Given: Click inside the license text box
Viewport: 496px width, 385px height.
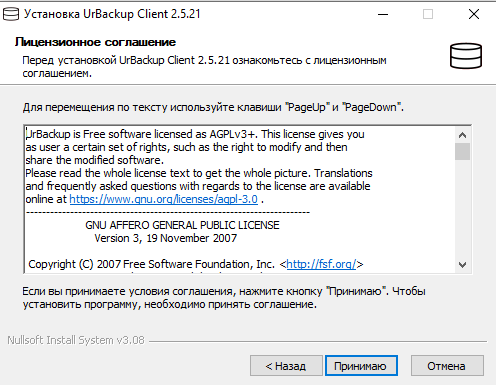Looking at the screenshot, I should click(240, 199).
